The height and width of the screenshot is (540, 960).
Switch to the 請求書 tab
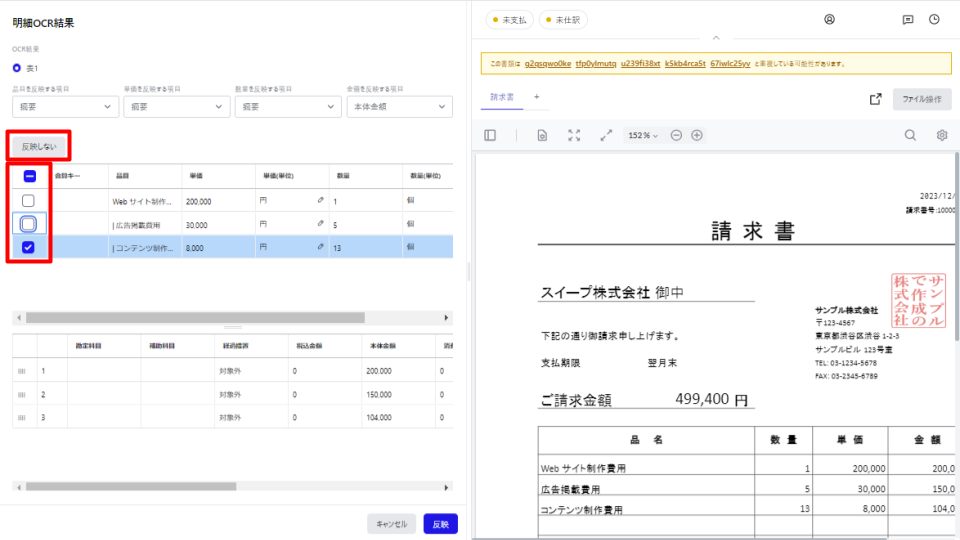coord(502,97)
